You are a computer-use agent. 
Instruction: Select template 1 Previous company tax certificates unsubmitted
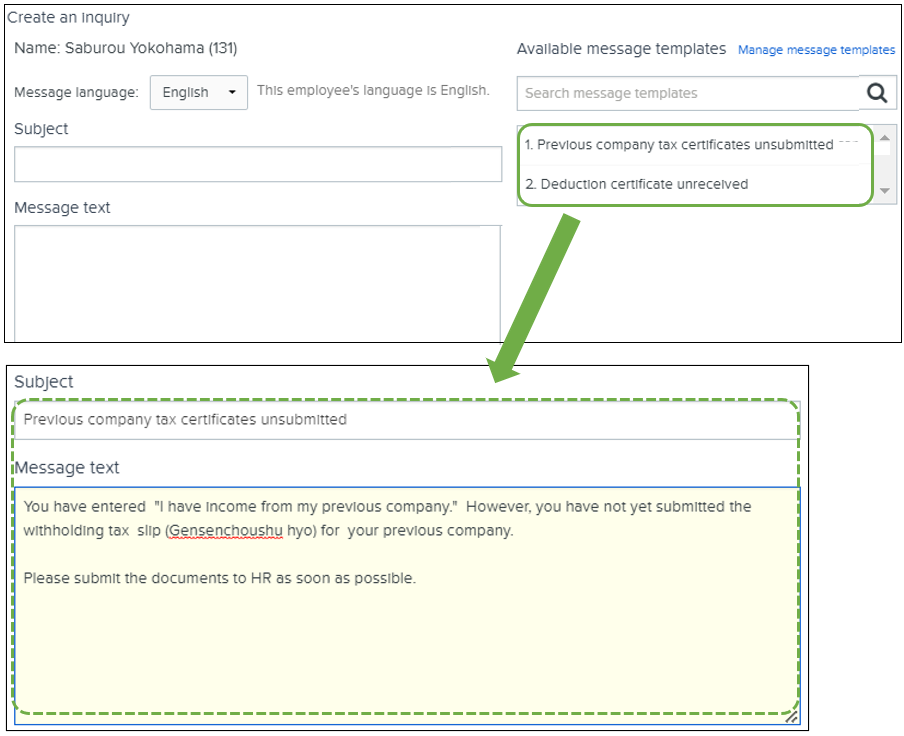tap(679, 144)
